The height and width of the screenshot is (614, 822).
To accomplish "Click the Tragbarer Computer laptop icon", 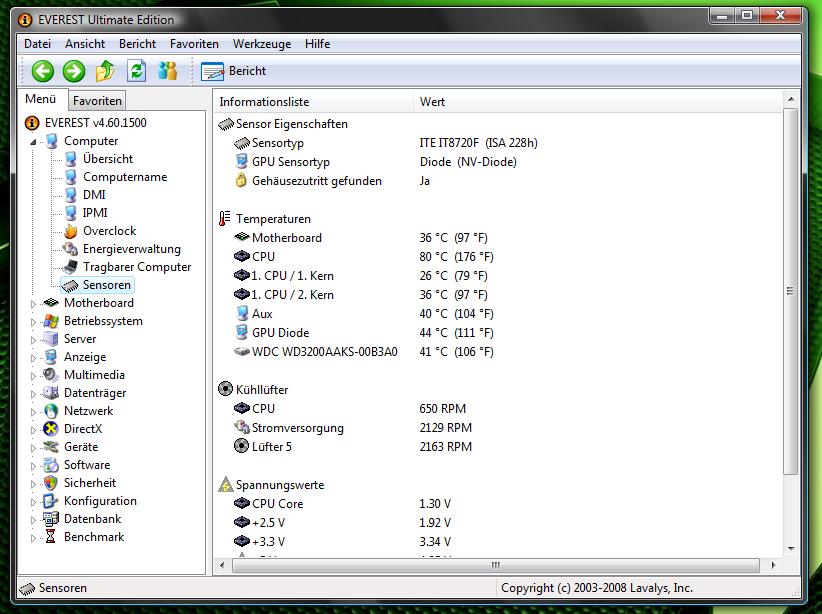I will 70,267.
